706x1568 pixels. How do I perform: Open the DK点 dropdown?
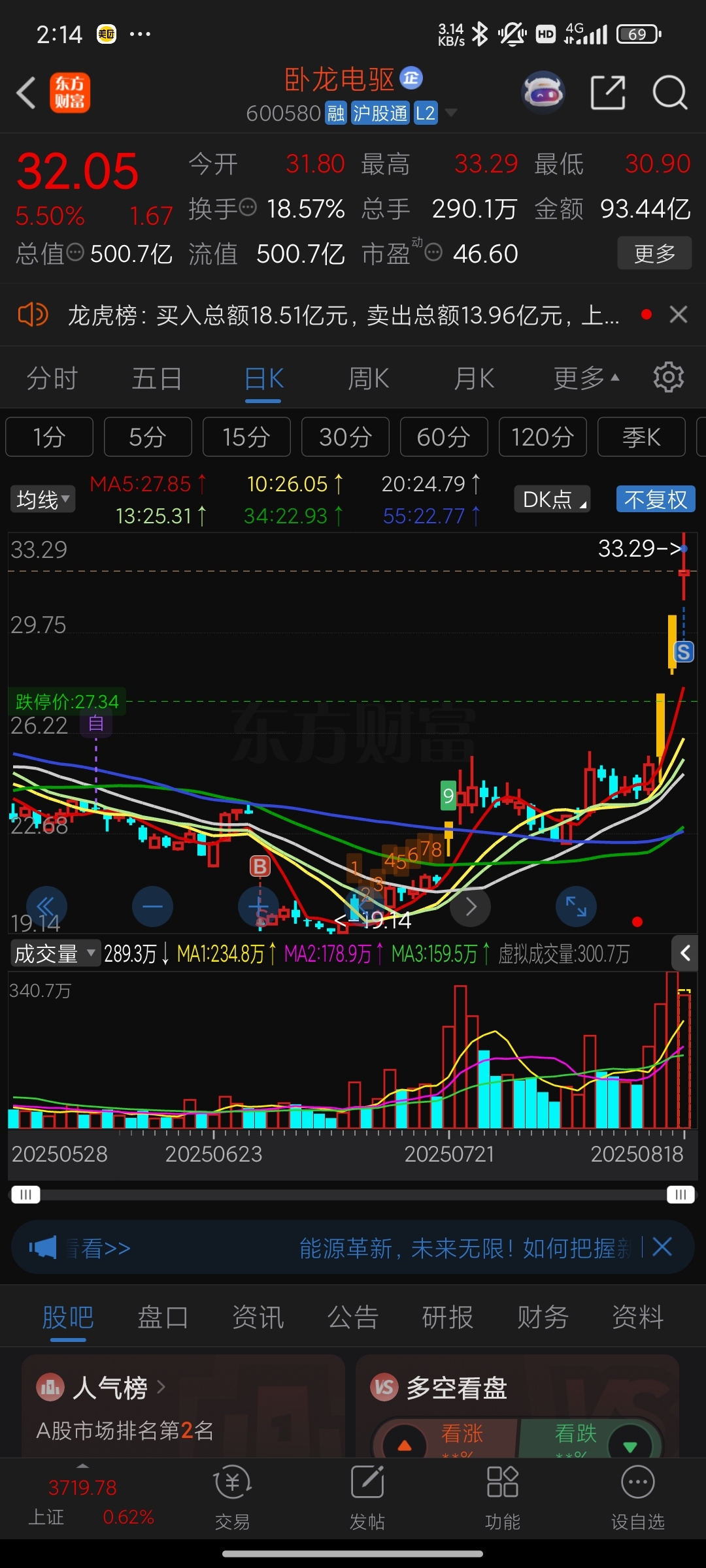[552, 499]
